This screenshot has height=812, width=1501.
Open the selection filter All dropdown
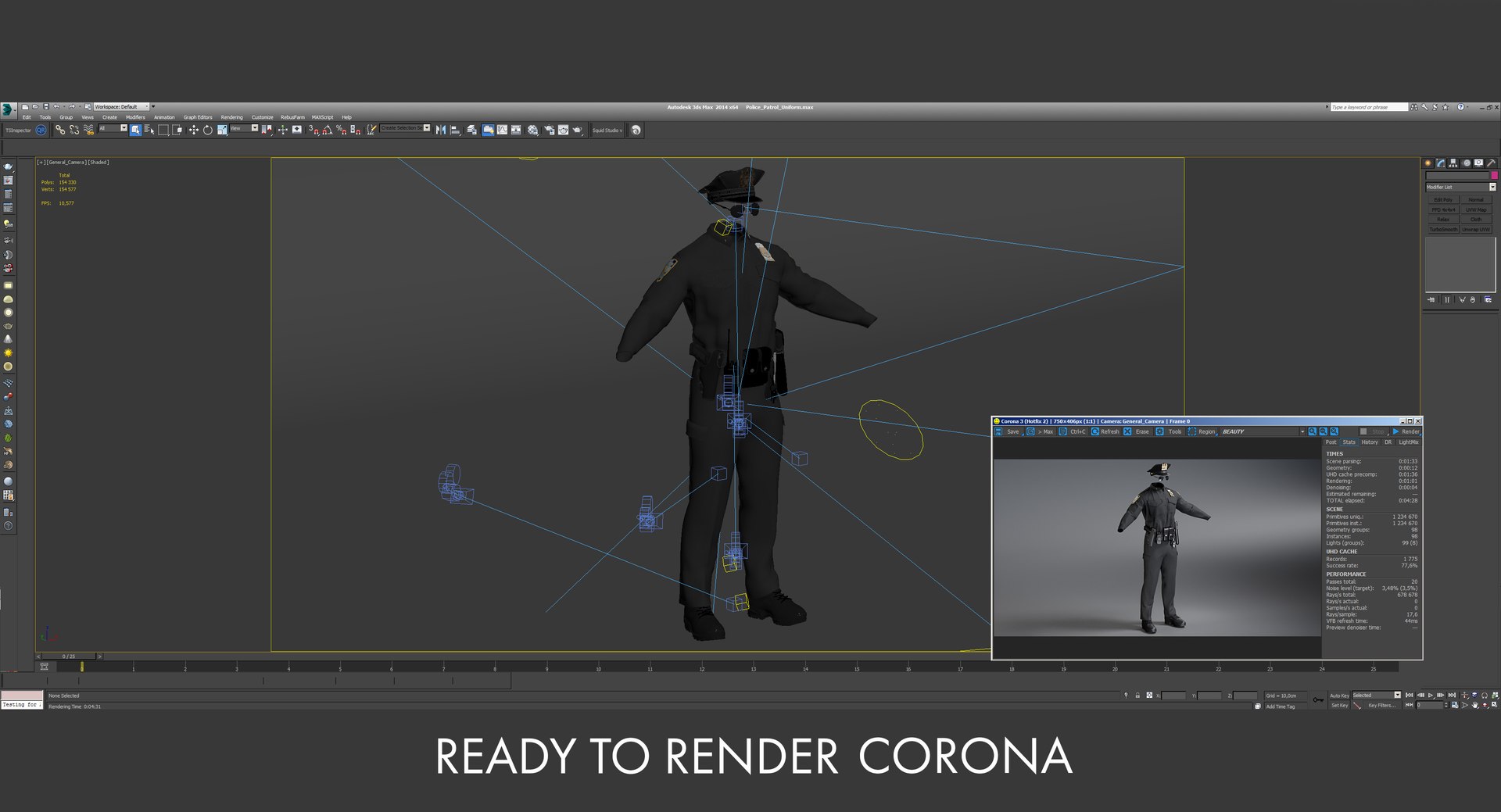tap(113, 128)
